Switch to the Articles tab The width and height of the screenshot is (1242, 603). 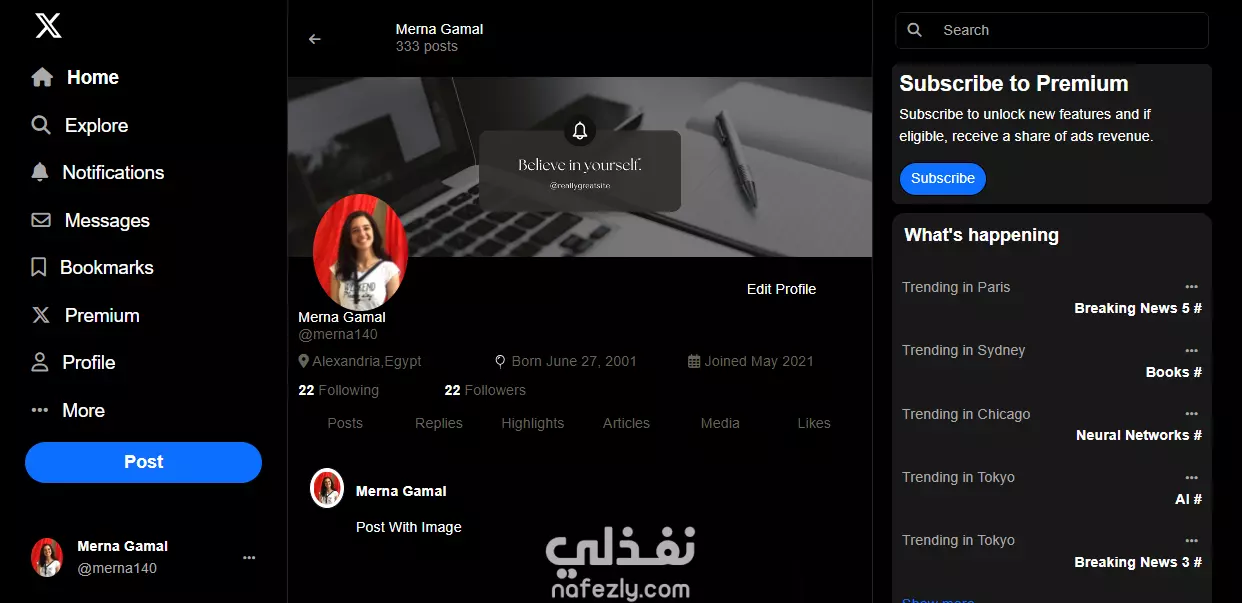click(x=627, y=423)
